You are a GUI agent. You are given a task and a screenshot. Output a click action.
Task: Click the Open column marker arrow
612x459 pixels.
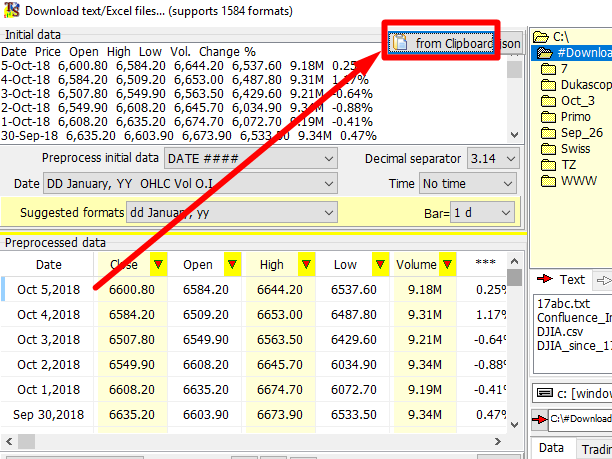(232, 264)
